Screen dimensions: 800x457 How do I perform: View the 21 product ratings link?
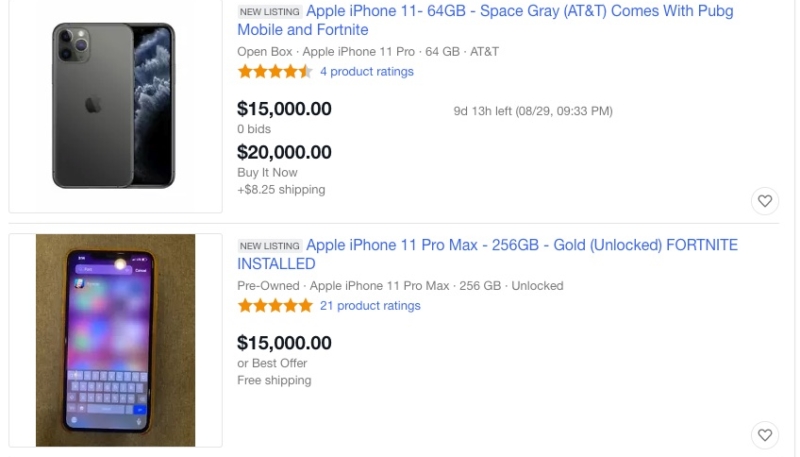point(370,306)
